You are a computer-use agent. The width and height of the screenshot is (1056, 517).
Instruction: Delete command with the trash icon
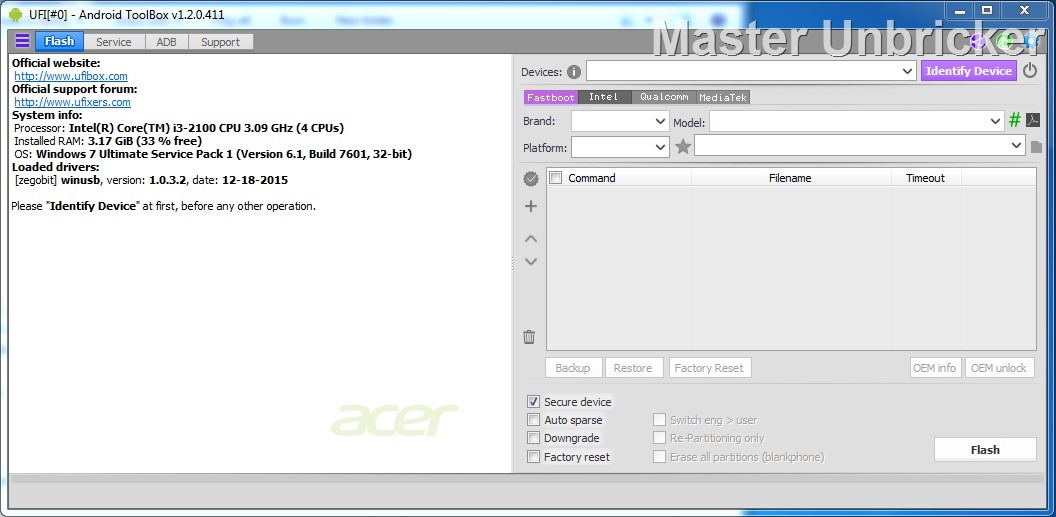(529, 337)
